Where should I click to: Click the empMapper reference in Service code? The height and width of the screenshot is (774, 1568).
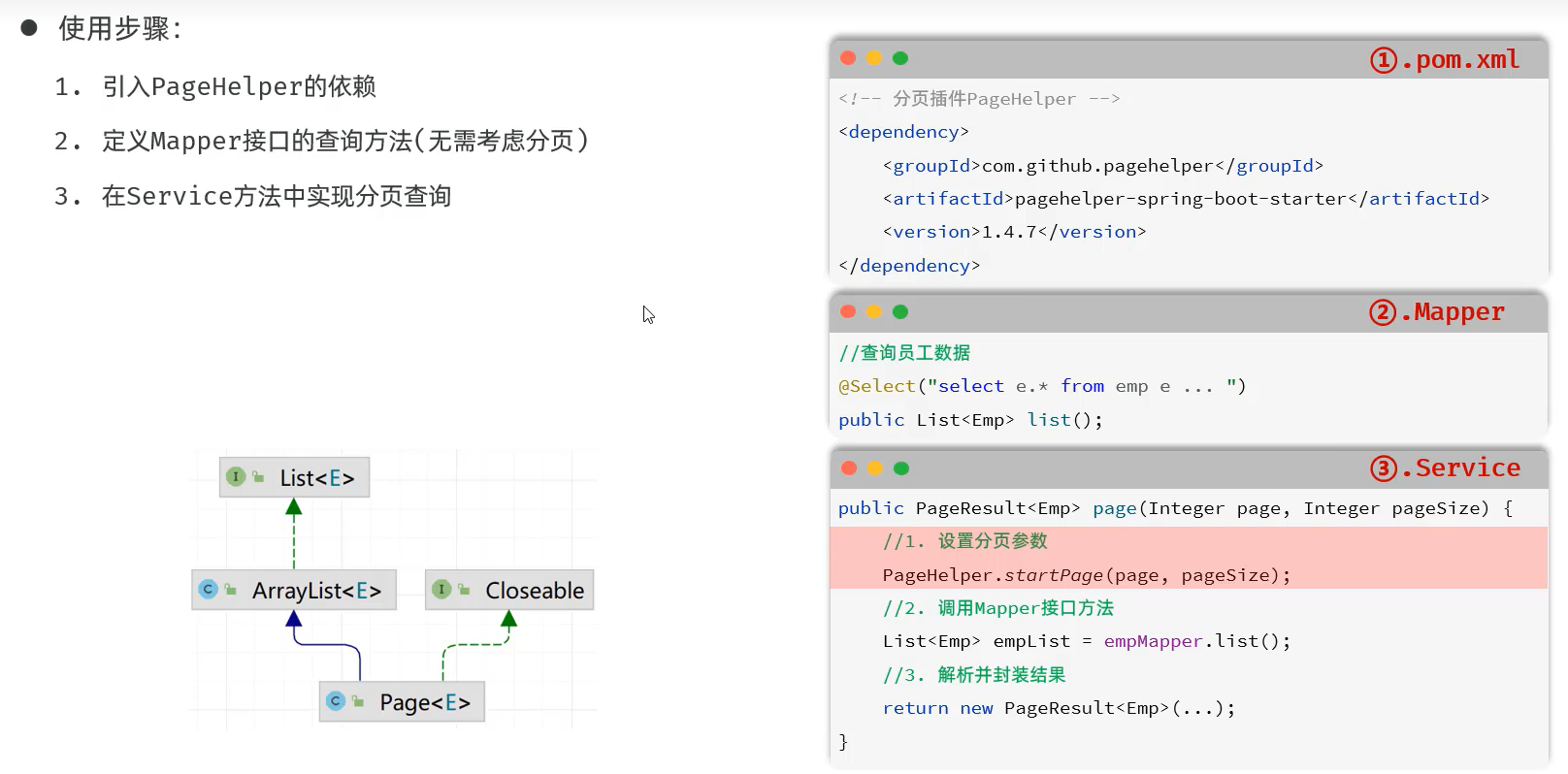pos(1153,641)
